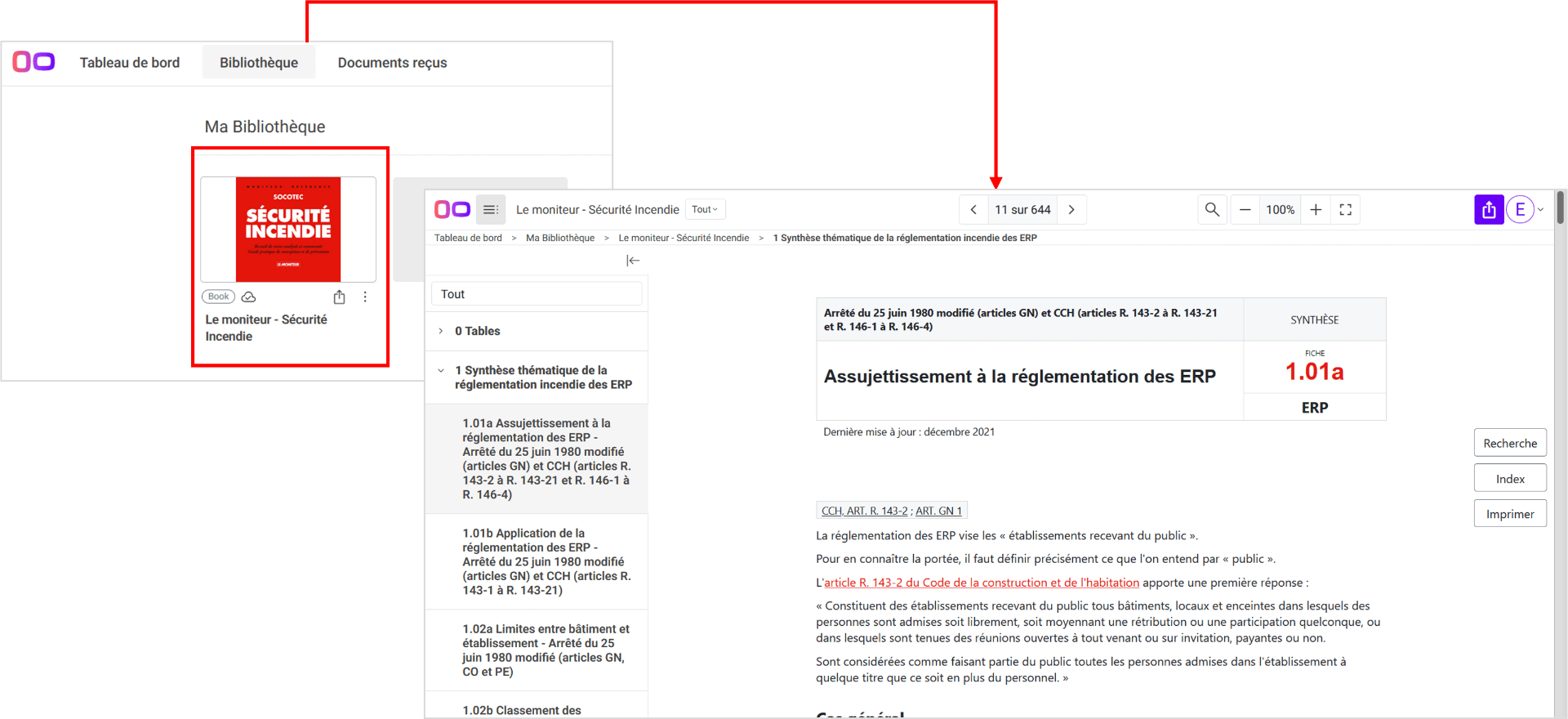
Task: Click the Assujettissement à la réglementation heading
Action: coord(1020,377)
